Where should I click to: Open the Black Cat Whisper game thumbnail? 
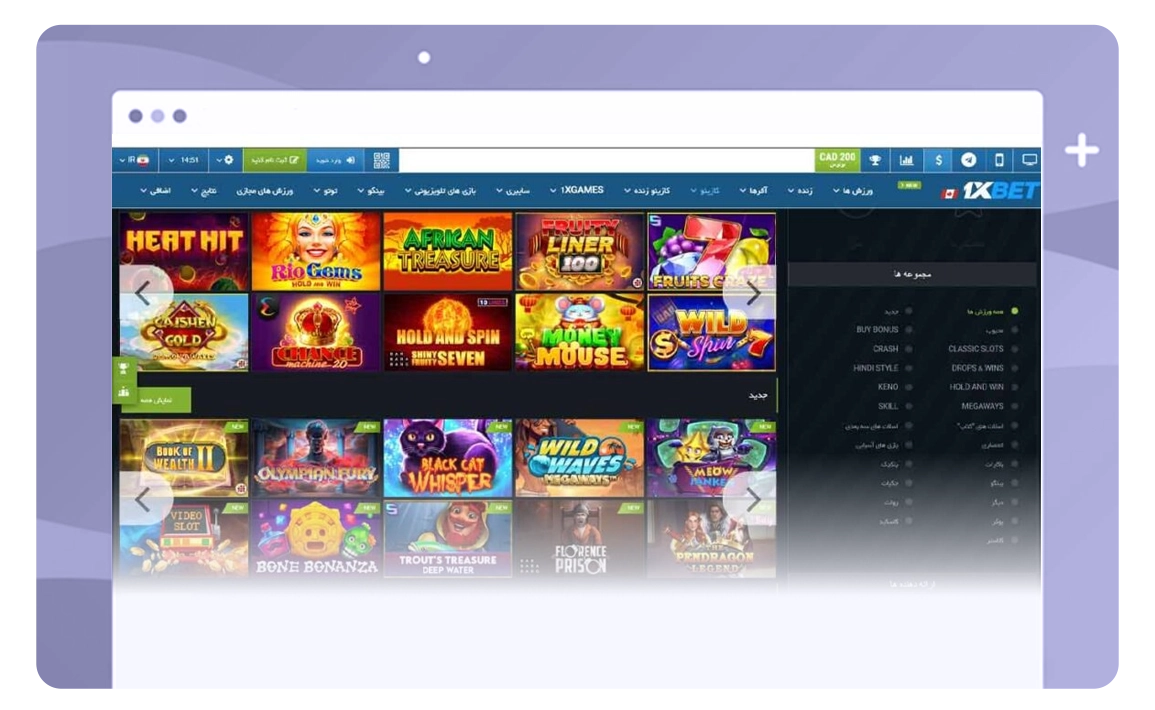click(x=447, y=458)
